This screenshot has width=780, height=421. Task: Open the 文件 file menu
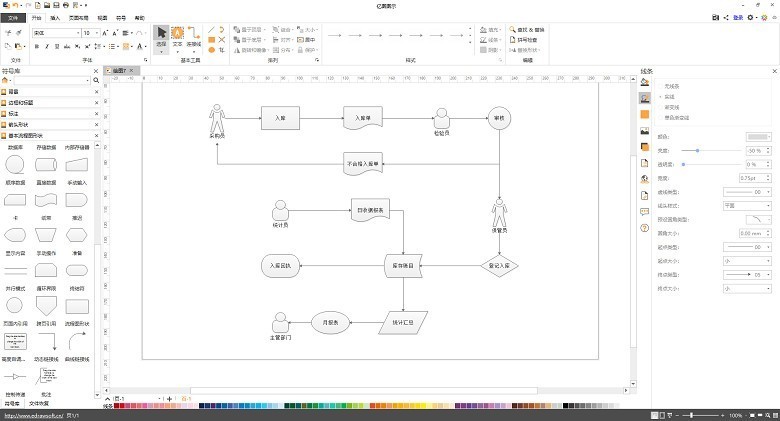tap(12, 17)
